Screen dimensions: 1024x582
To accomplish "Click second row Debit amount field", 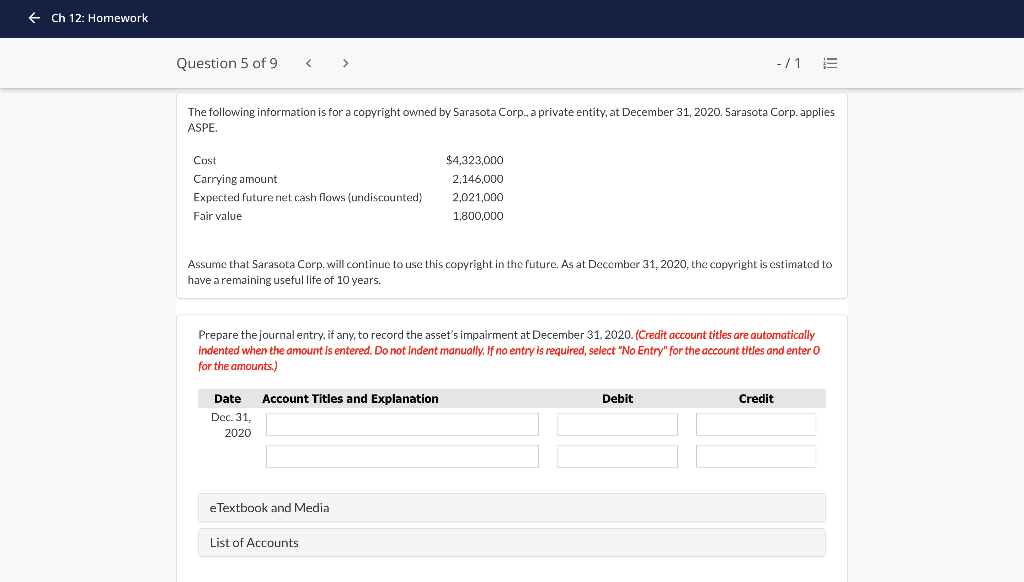I will [617, 457].
